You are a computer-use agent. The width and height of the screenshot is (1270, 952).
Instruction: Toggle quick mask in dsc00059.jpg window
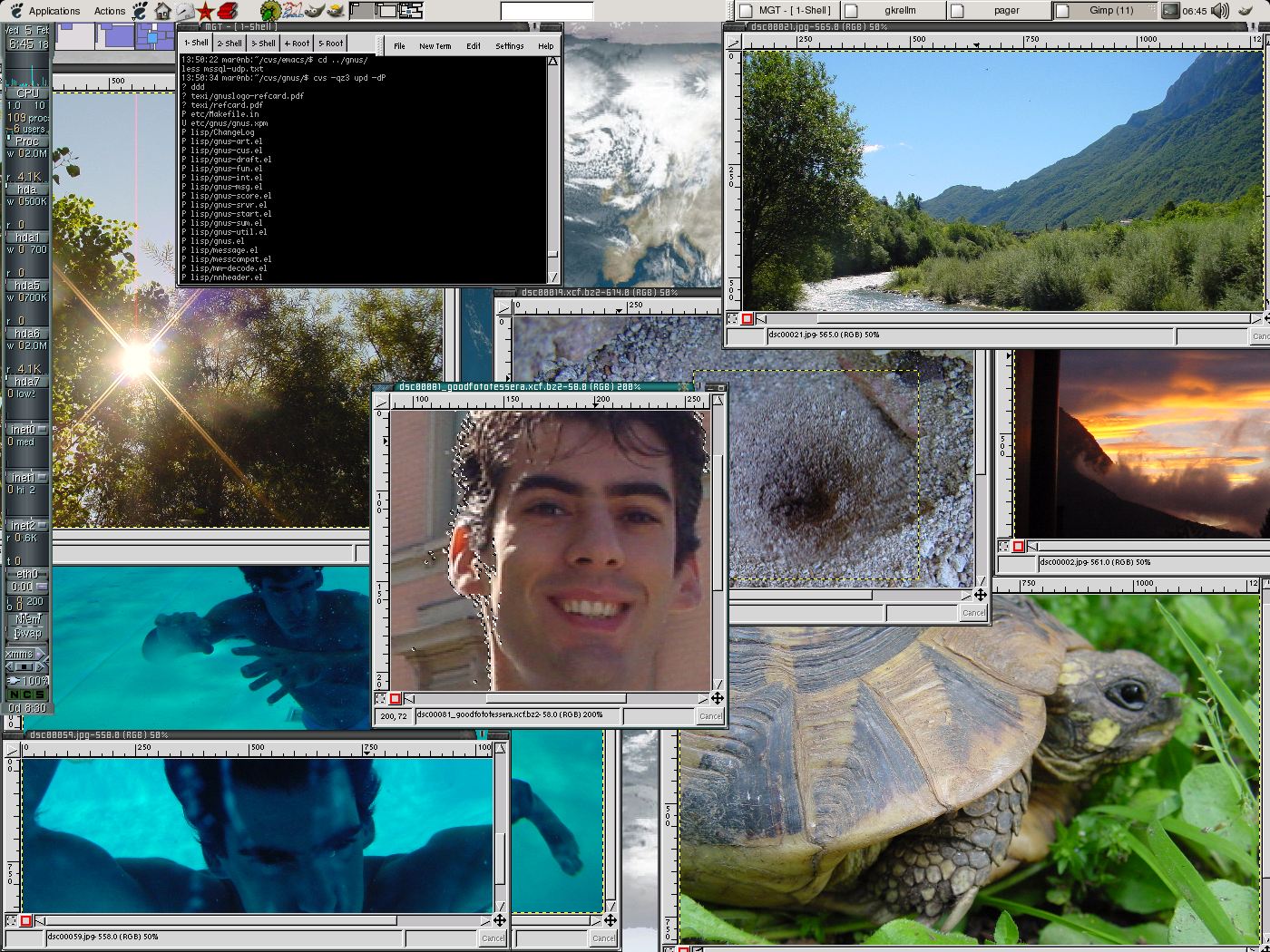click(x=25, y=921)
